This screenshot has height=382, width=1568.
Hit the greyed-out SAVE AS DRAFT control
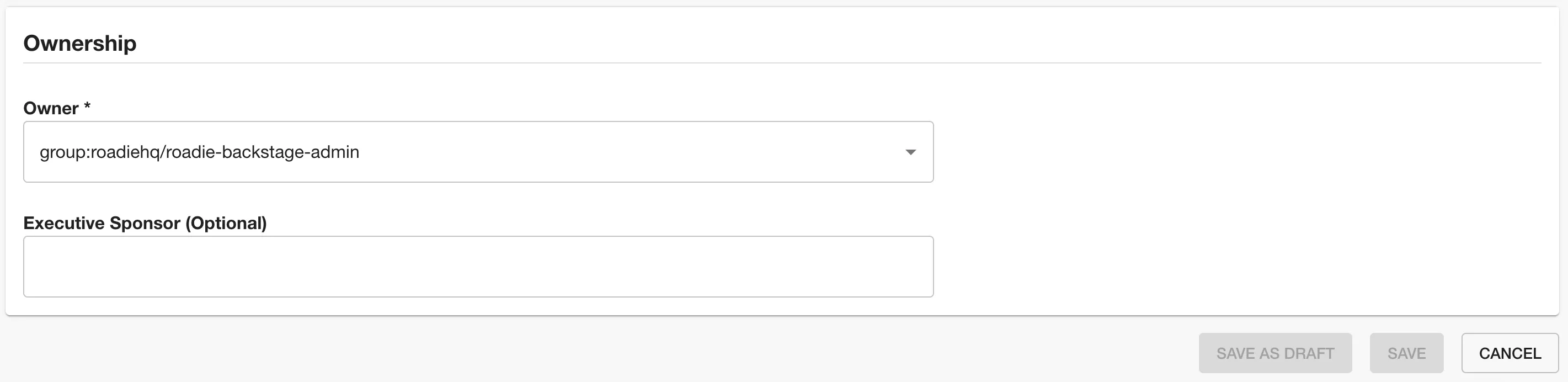pyautogui.click(x=1275, y=353)
